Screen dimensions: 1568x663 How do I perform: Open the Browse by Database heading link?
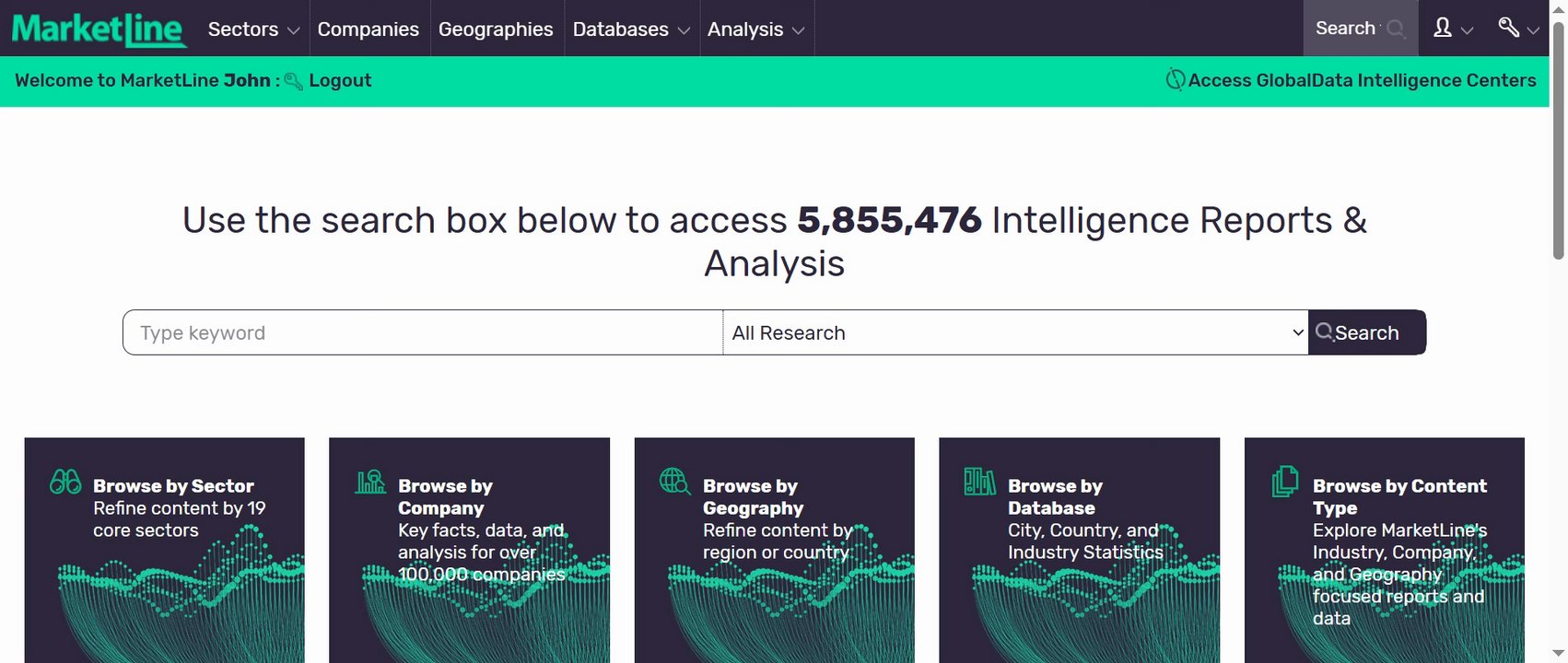pyautogui.click(x=1055, y=497)
